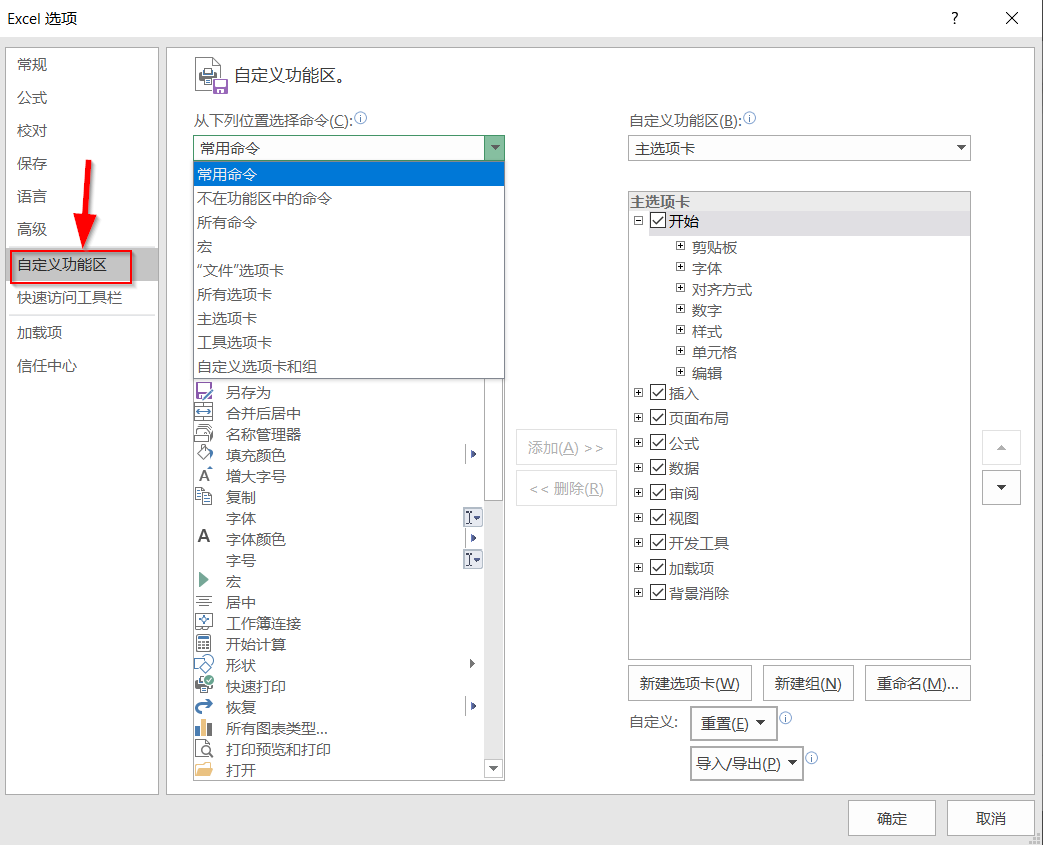Click the 常用命令 combo box field
This screenshot has width=1043, height=845.
tap(349, 148)
